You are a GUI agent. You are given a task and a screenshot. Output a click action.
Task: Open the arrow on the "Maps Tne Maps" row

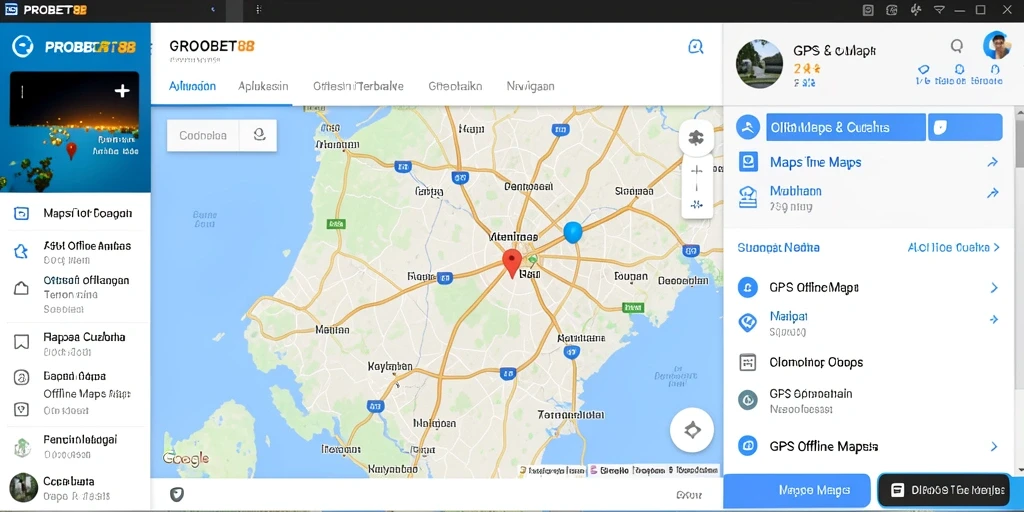pos(993,163)
